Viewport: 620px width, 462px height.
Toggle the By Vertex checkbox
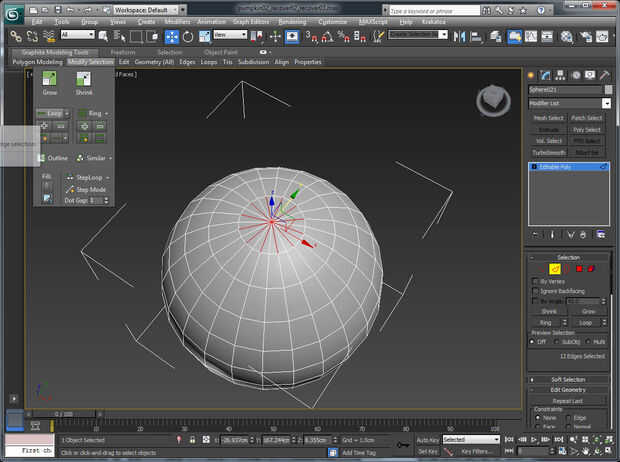533,281
